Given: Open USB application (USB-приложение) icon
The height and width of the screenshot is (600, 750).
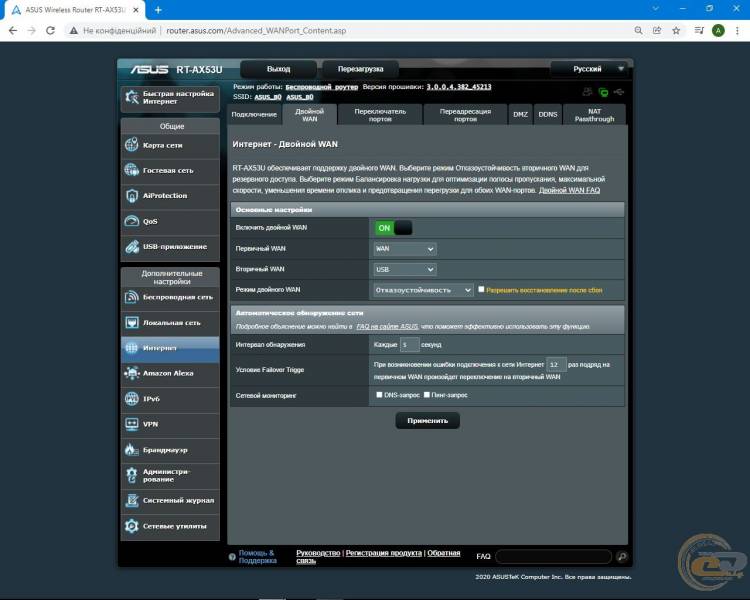Looking at the screenshot, I should 132,246.
